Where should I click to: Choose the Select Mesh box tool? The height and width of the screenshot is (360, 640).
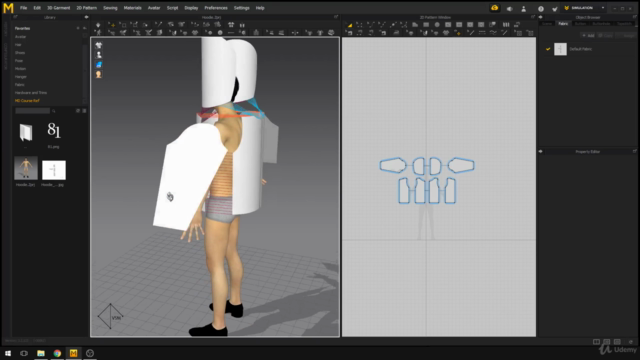[x=124, y=25]
